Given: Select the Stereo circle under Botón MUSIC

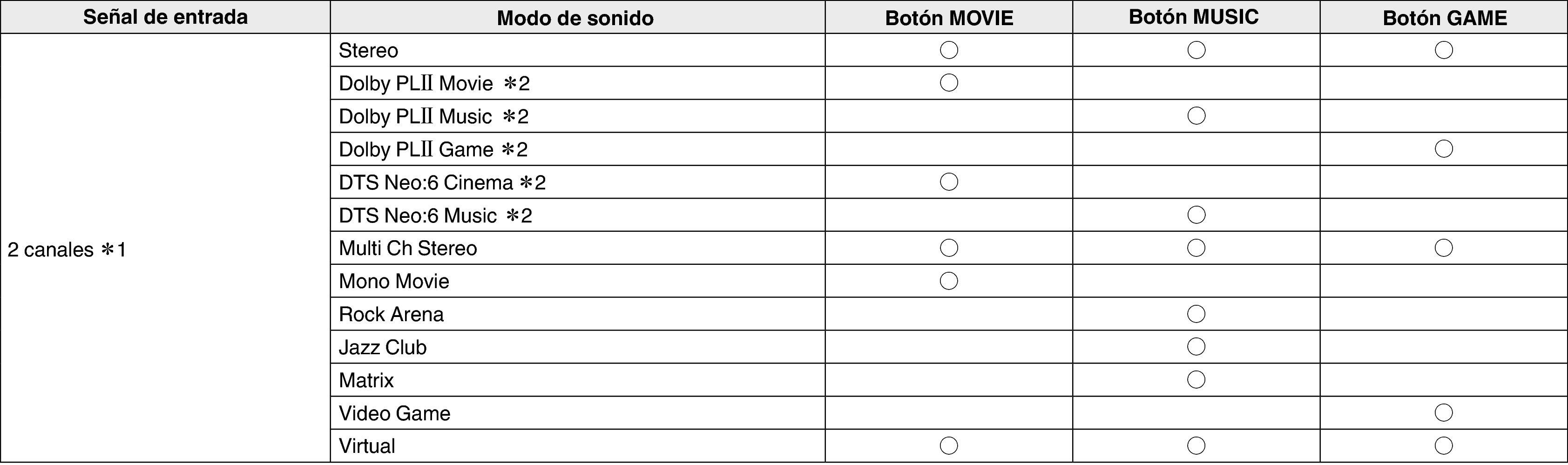Looking at the screenshot, I should (x=1196, y=50).
